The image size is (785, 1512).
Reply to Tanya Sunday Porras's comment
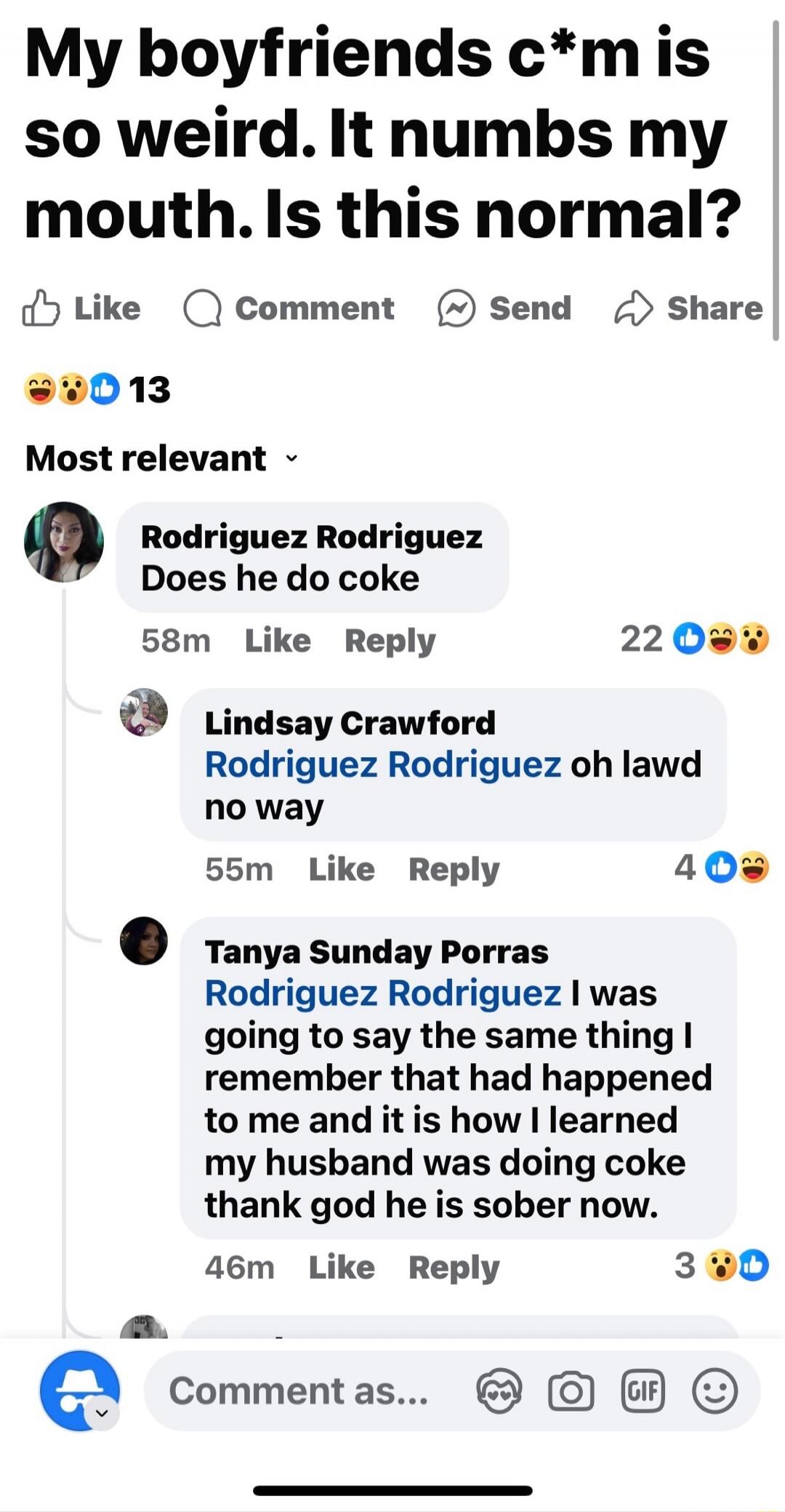point(454,1268)
